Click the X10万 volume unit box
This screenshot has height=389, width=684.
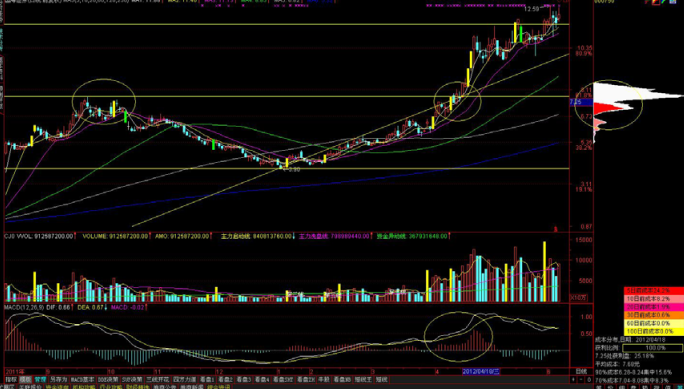coord(579,298)
